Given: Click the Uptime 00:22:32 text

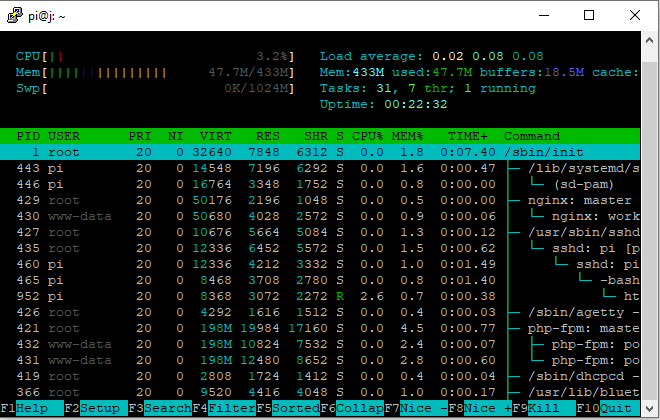Looking at the screenshot, I should pos(383,104).
